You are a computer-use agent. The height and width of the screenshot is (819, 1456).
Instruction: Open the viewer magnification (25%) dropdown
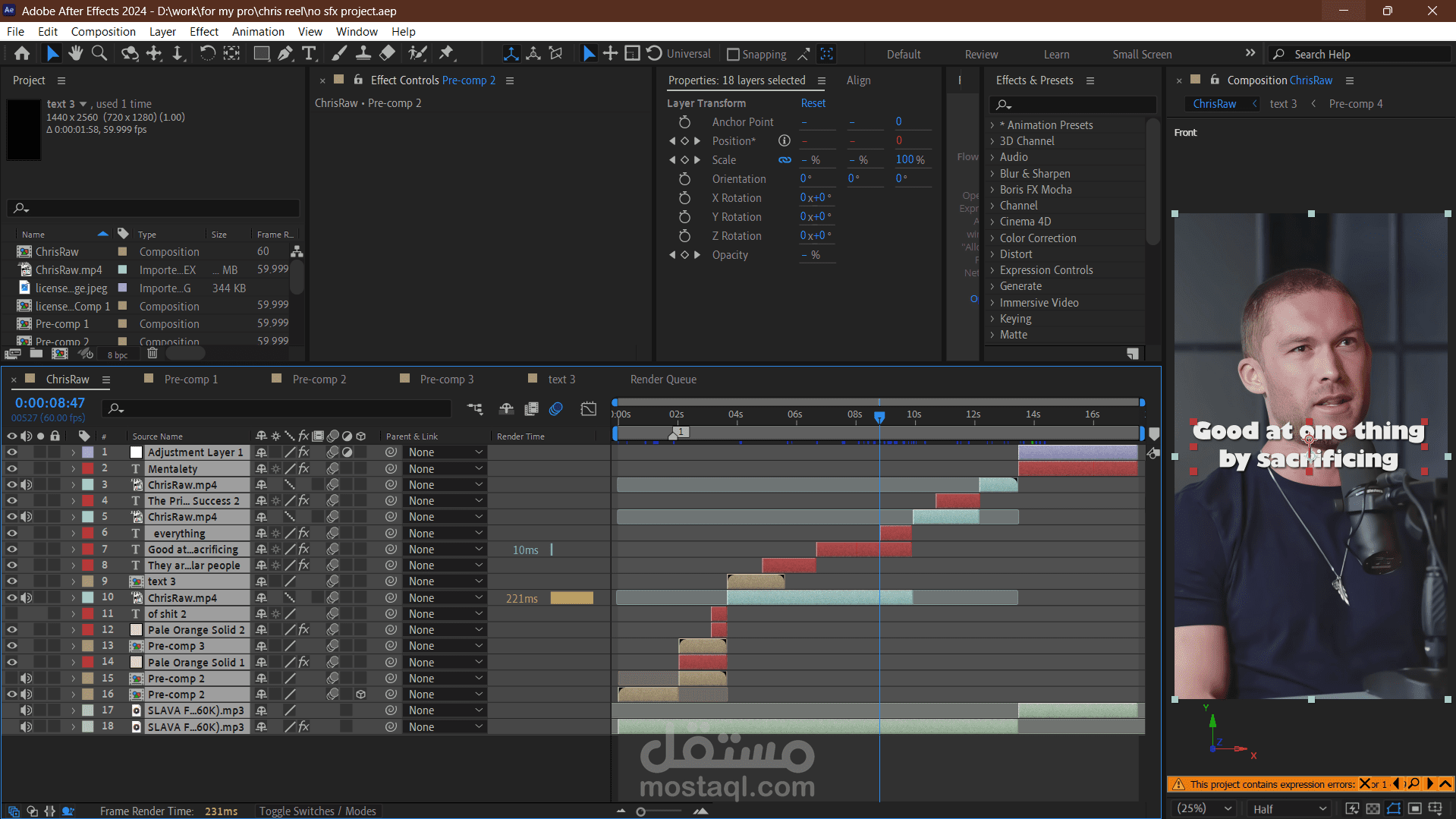tap(1203, 809)
